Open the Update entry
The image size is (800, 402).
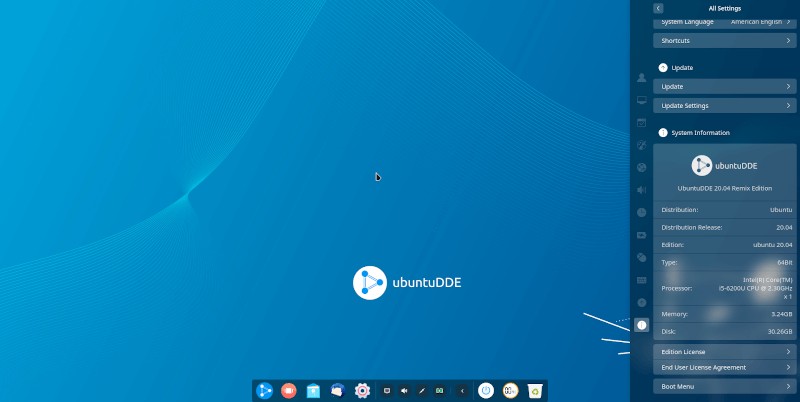click(x=725, y=87)
